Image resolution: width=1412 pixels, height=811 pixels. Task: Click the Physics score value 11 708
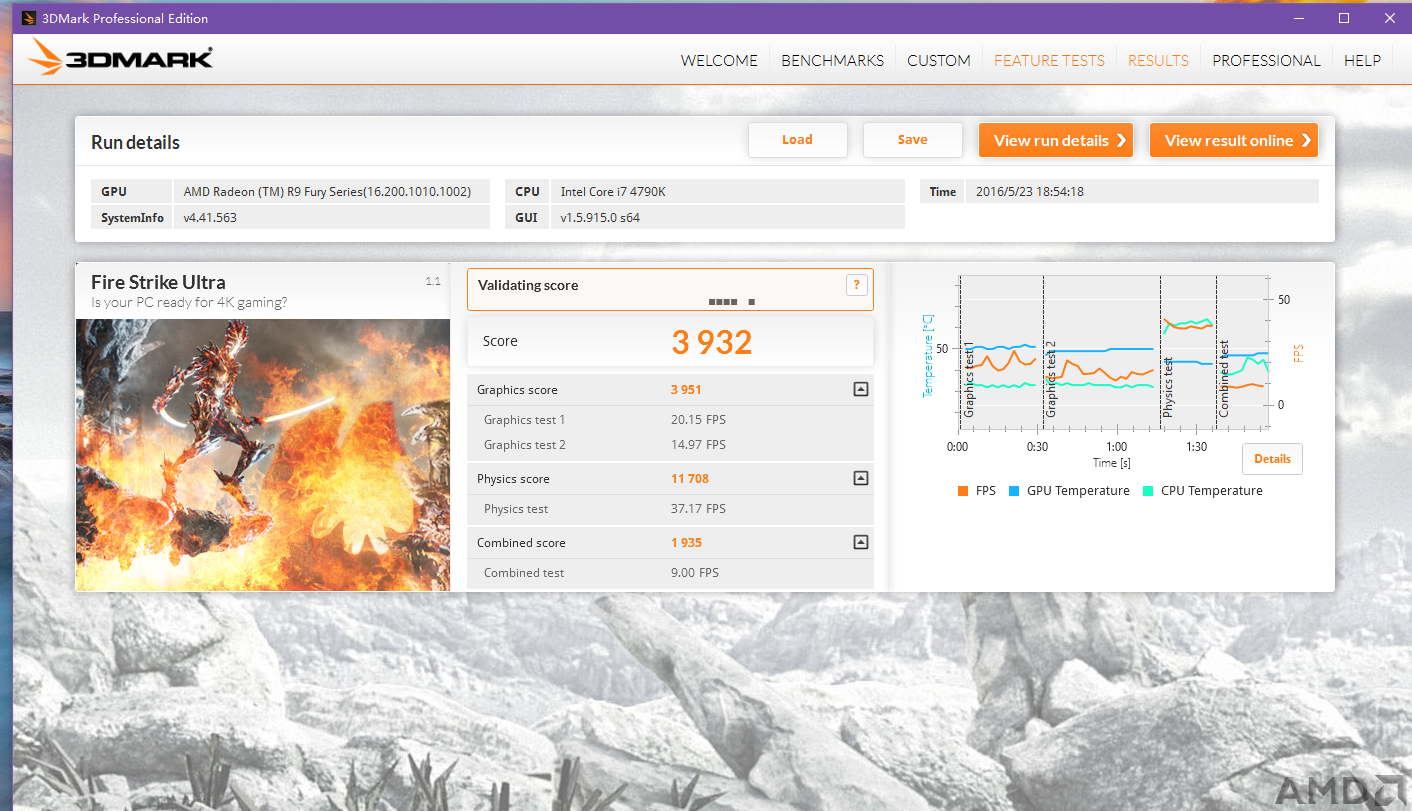point(689,479)
